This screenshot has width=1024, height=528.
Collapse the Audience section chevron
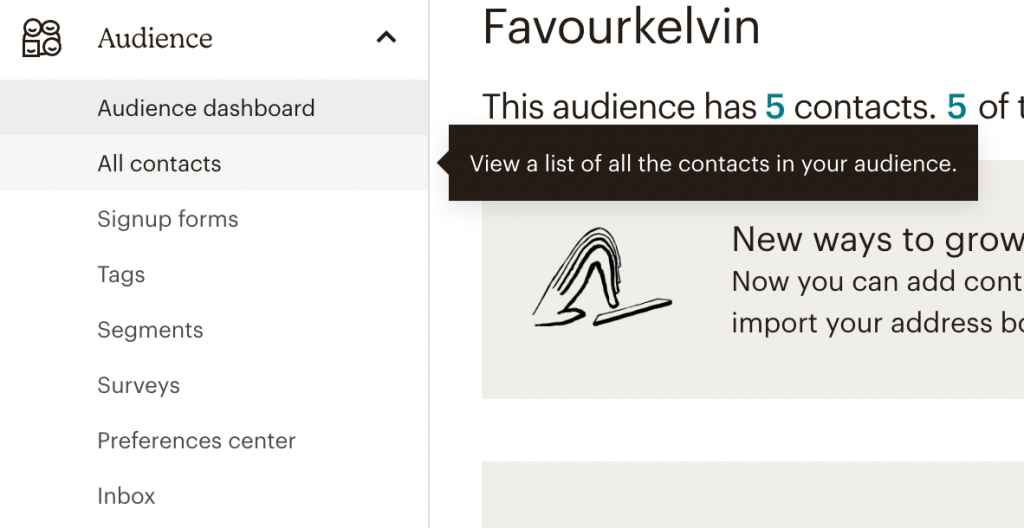pyautogui.click(x=386, y=37)
